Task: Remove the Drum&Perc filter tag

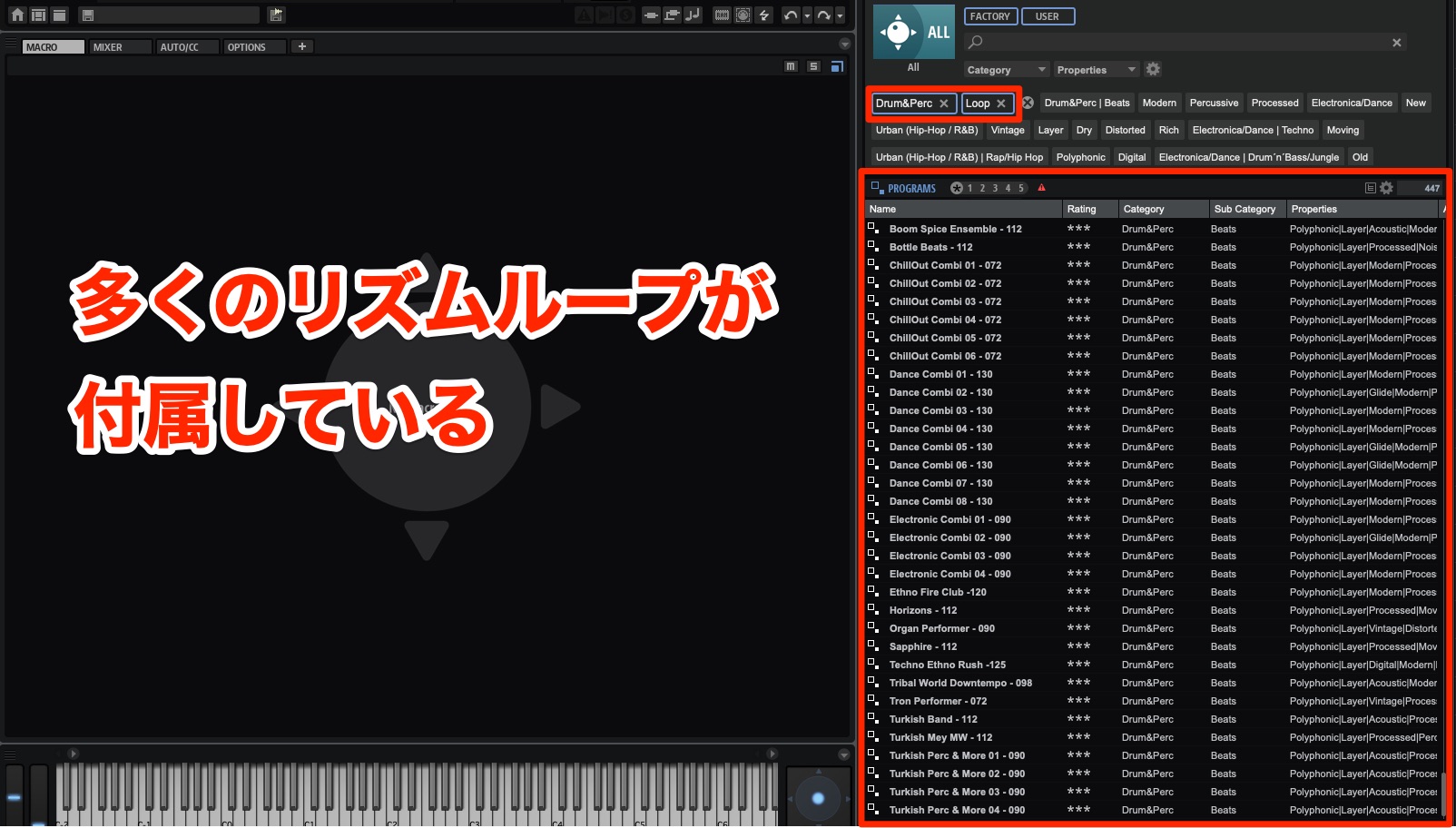Action: point(944,103)
